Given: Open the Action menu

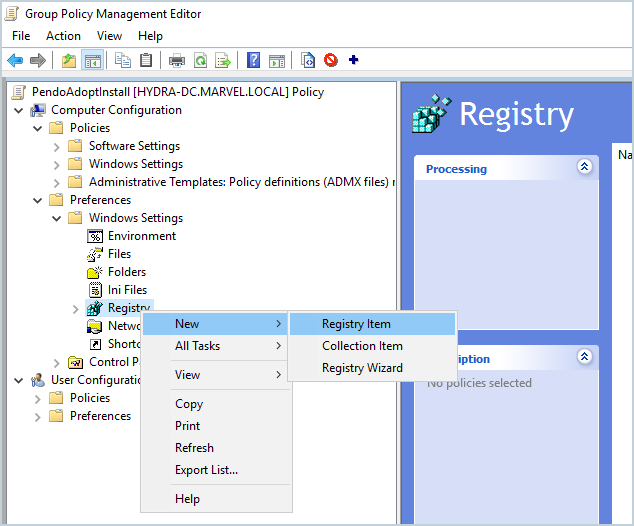Looking at the screenshot, I should [63, 36].
